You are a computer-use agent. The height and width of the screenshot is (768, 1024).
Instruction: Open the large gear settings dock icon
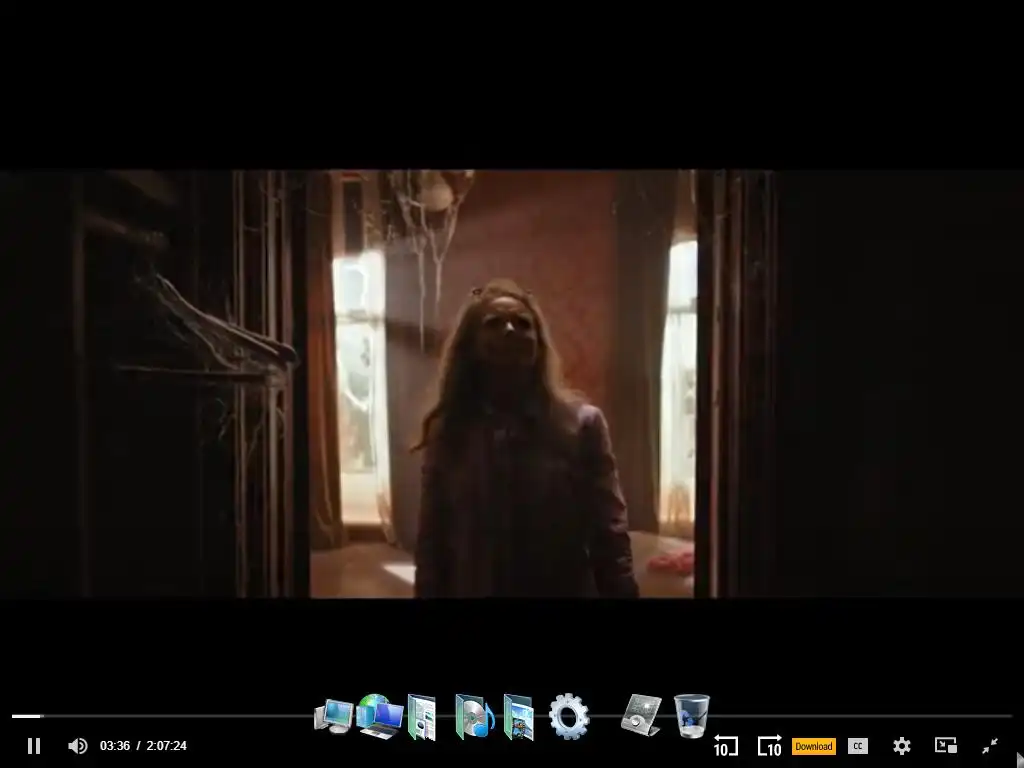569,716
